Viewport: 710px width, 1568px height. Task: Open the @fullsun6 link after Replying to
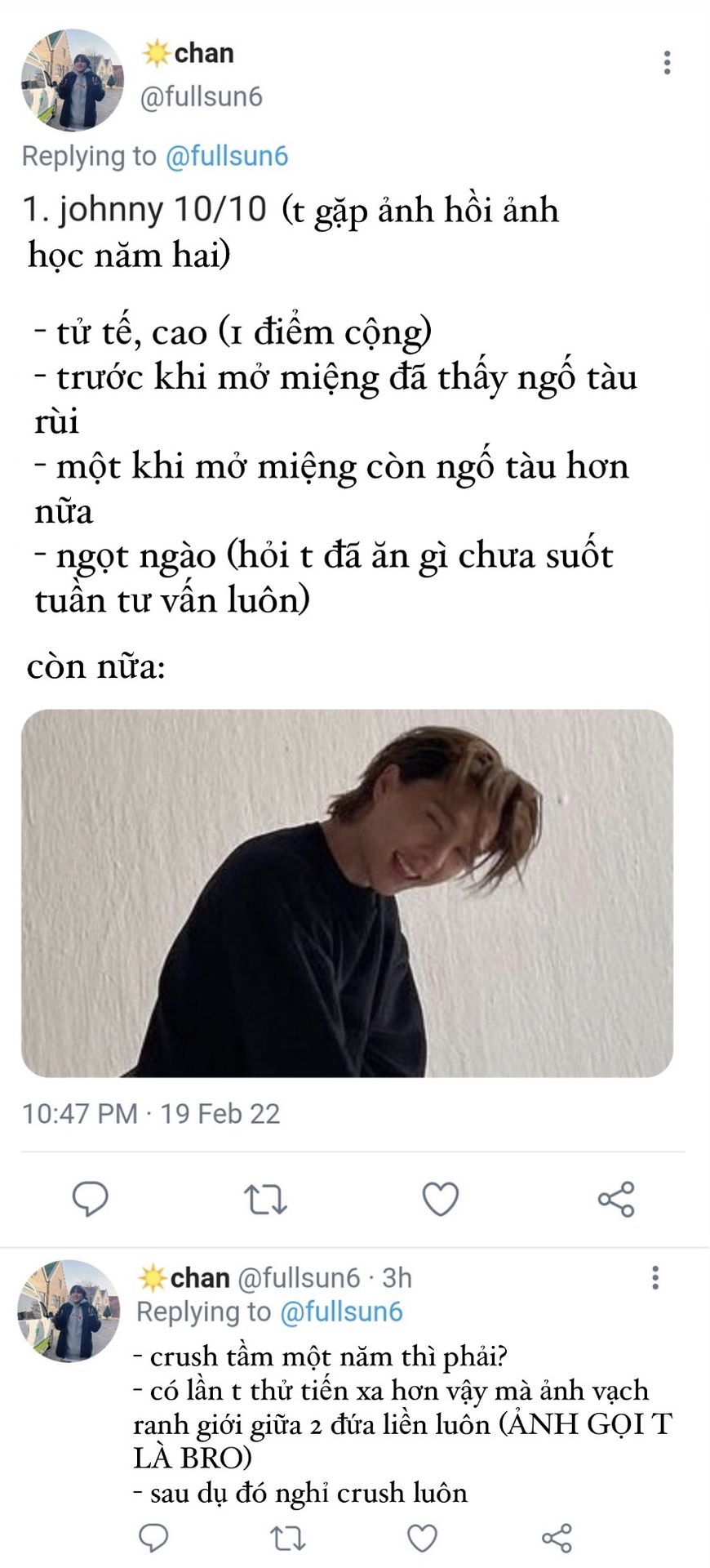[227, 156]
